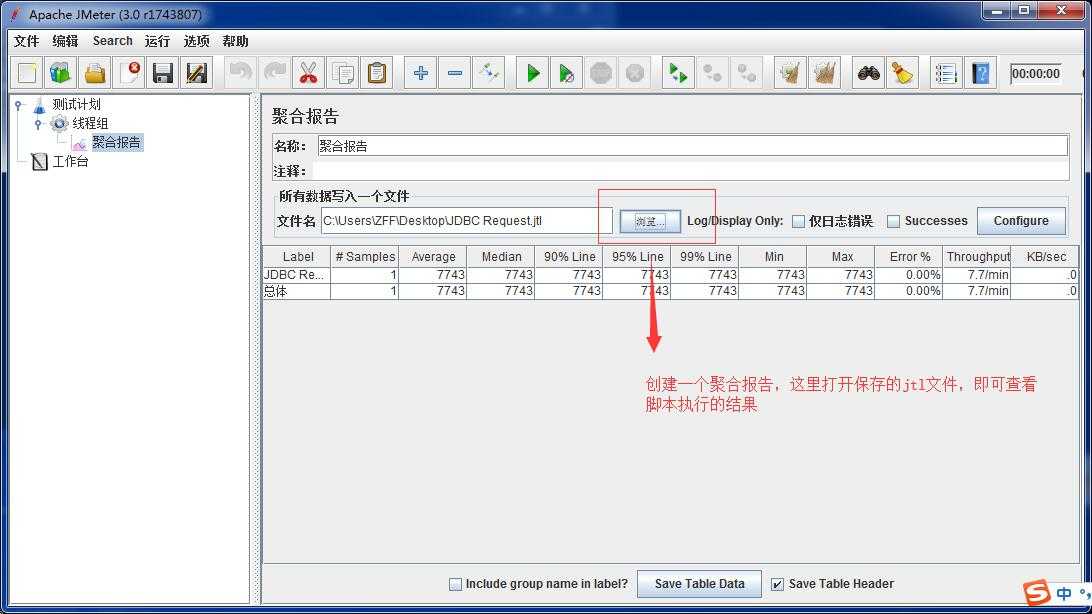The height and width of the screenshot is (614, 1092).
Task: Click the Sogou input method tray icon
Action: point(1037,592)
